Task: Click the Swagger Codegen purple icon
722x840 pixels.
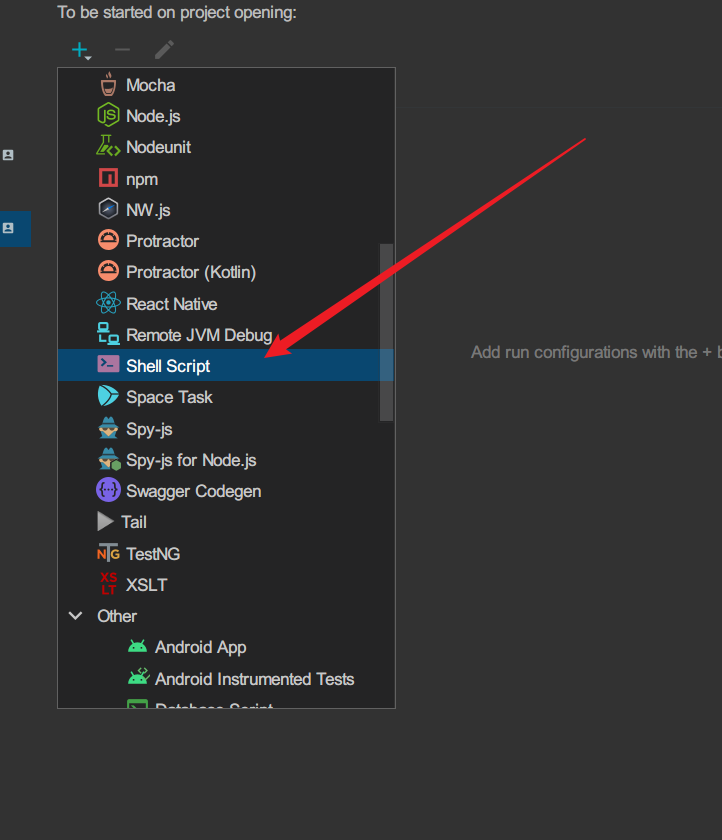Action: [x=108, y=491]
